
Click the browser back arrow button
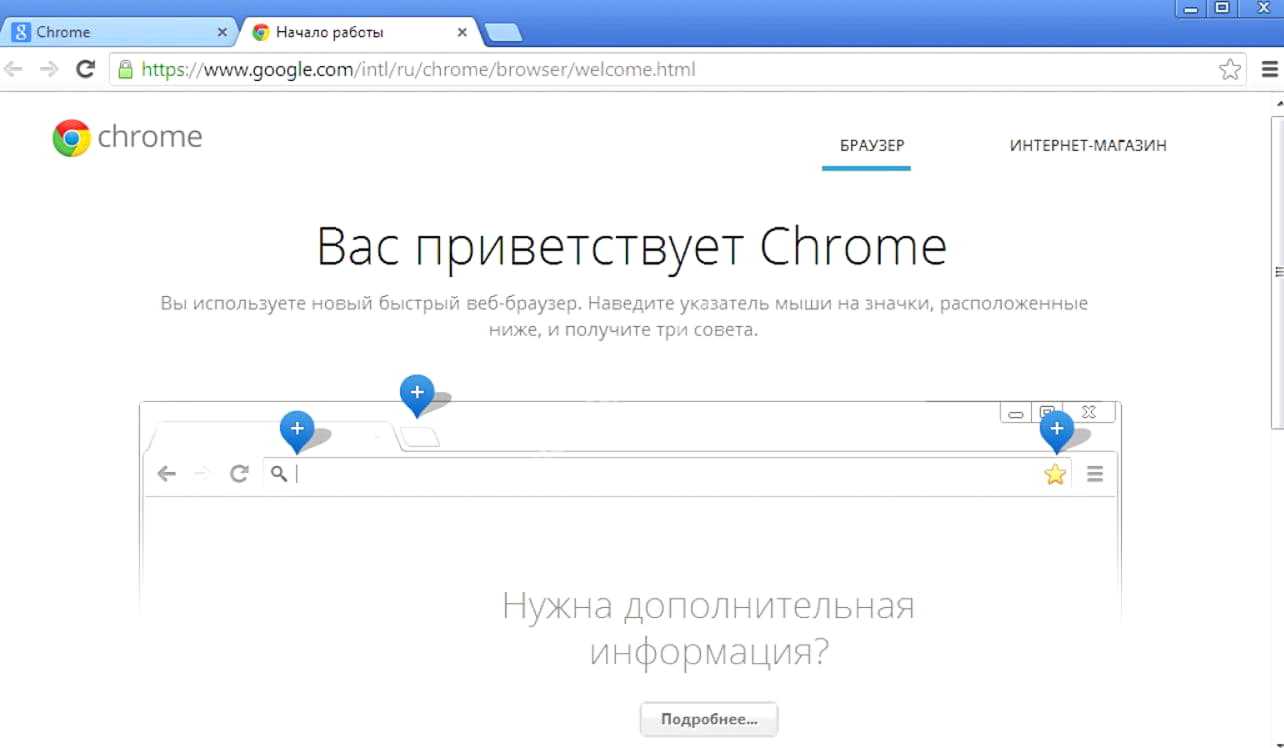coord(13,69)
